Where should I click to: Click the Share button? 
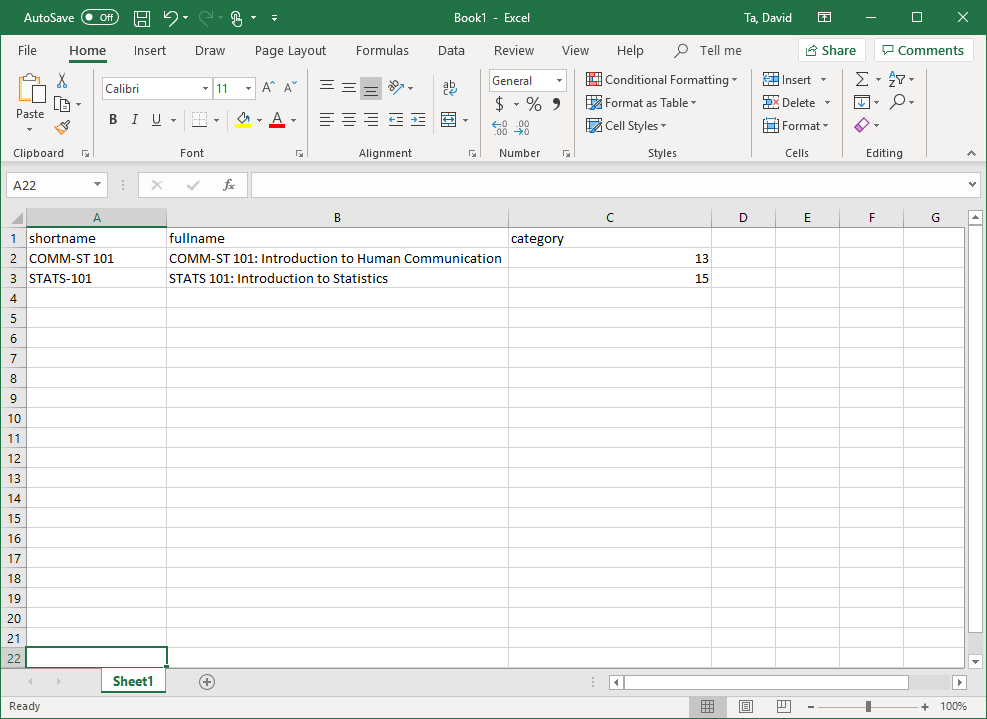(x=832, y=50)
